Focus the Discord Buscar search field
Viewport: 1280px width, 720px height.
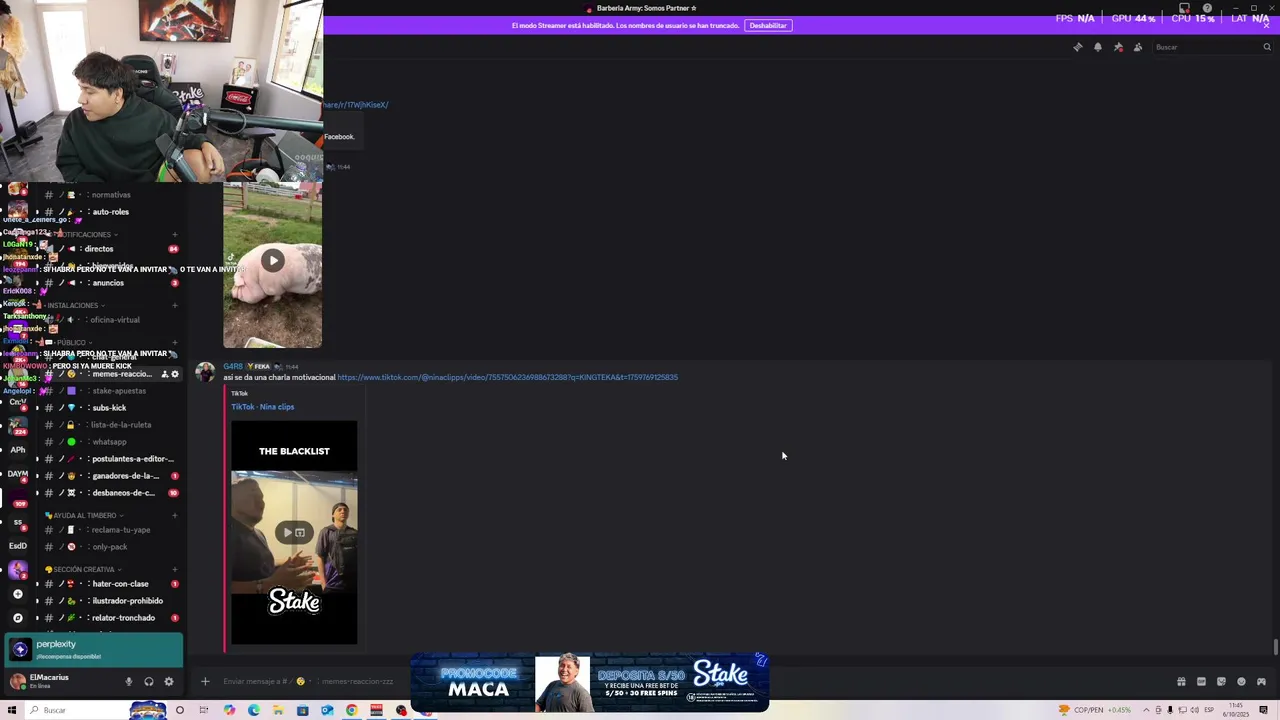(1212, 47)
